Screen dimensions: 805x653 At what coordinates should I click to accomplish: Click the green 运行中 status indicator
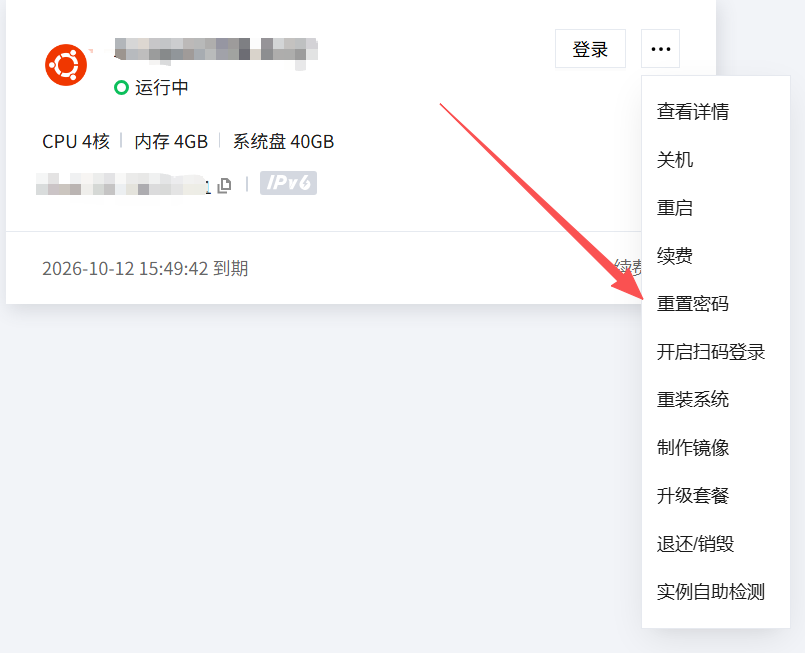(x=151, y=88)
